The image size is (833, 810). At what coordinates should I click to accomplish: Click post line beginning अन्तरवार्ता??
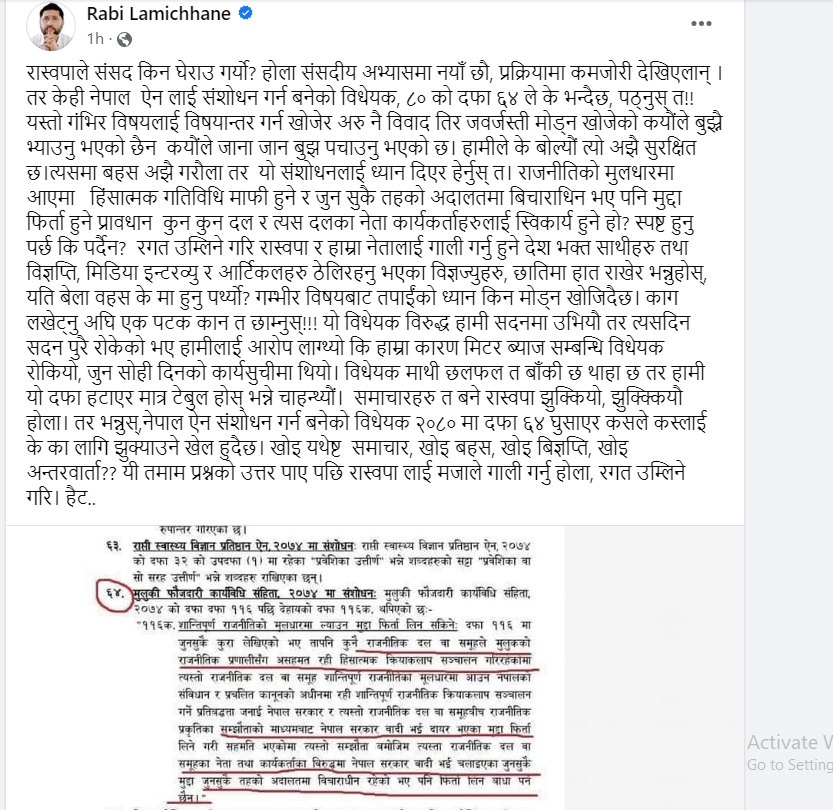click(356, 472)
